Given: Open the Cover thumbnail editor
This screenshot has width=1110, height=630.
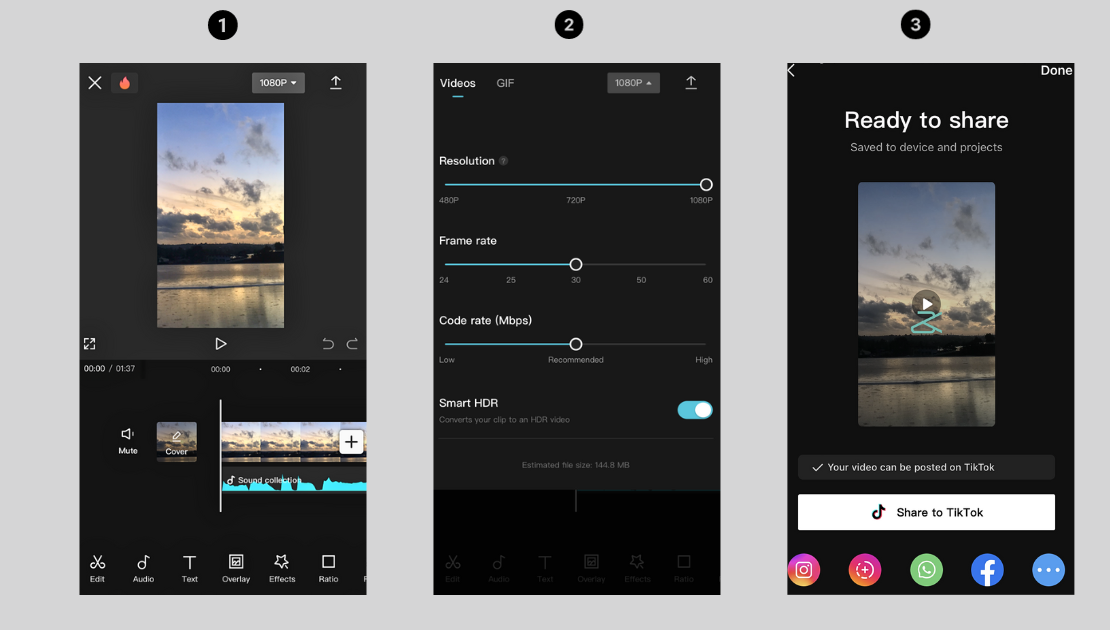Looking at the screenshot, I should pos(177,442).
